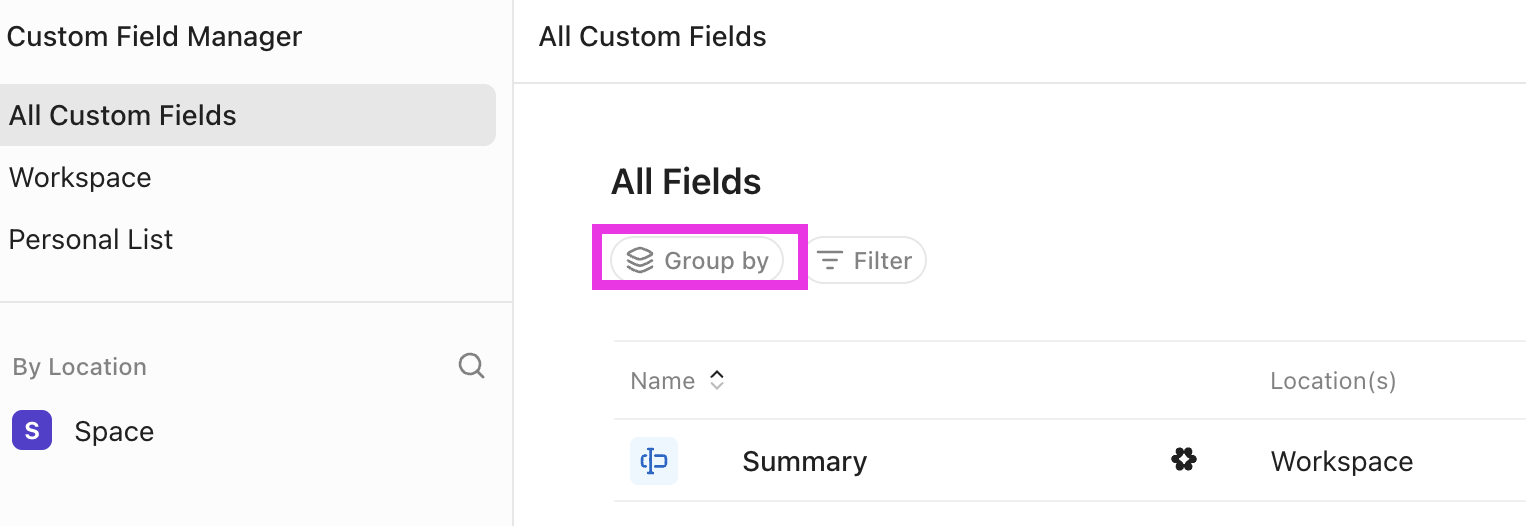The height and width of the screenshot is (526, 1526).
Task: Open the Summary custom field
Action: [x=804, y=462]
